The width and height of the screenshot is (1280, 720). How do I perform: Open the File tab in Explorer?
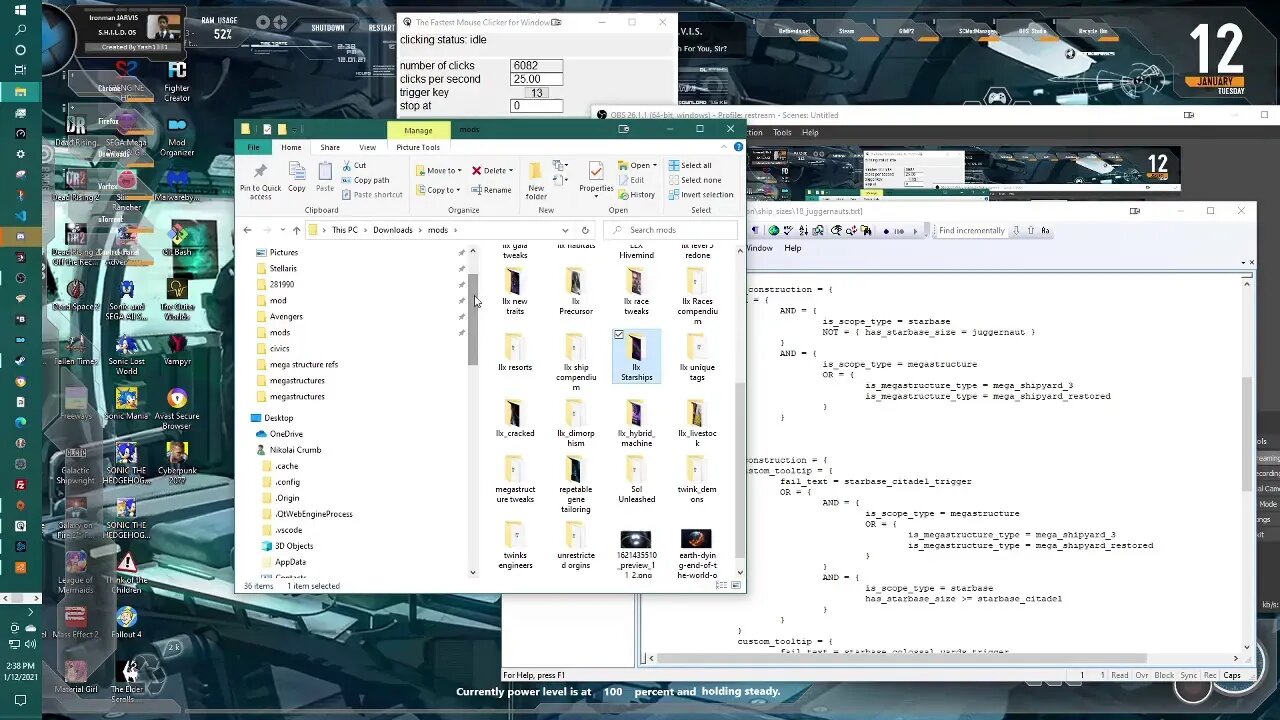tap(254, 147)
